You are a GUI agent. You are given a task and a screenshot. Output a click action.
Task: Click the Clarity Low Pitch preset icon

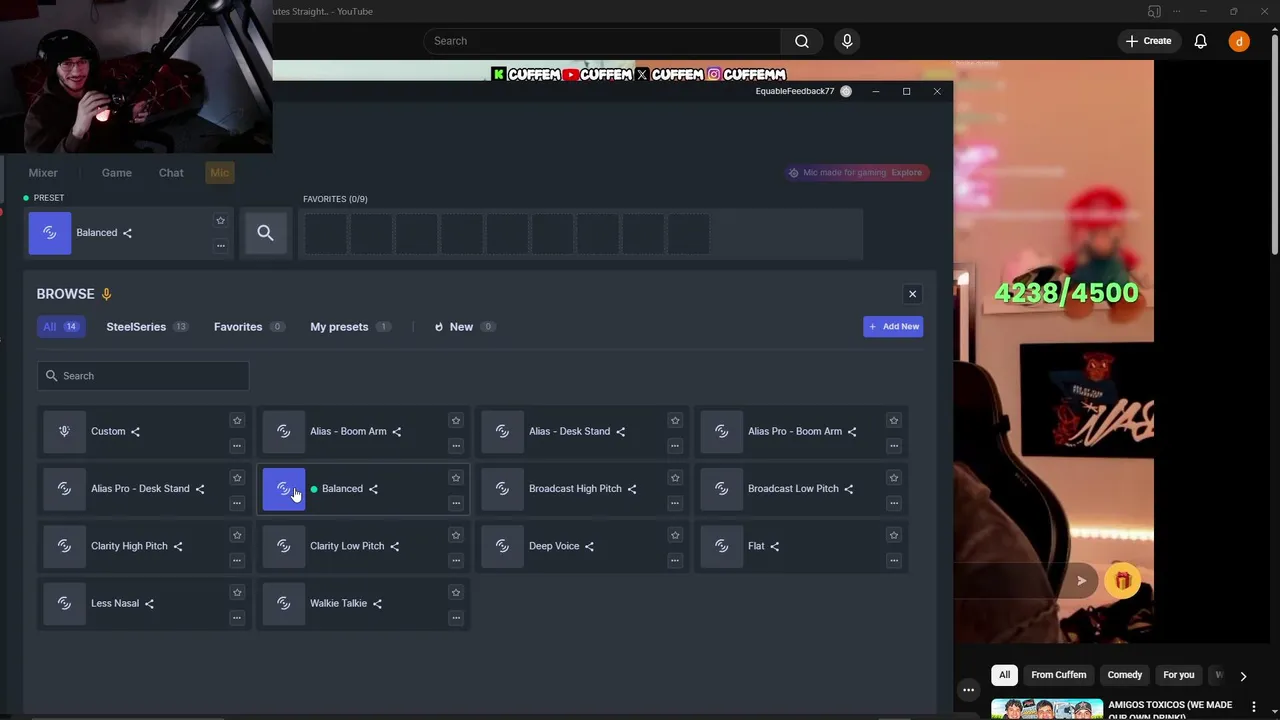pos(284,546)
